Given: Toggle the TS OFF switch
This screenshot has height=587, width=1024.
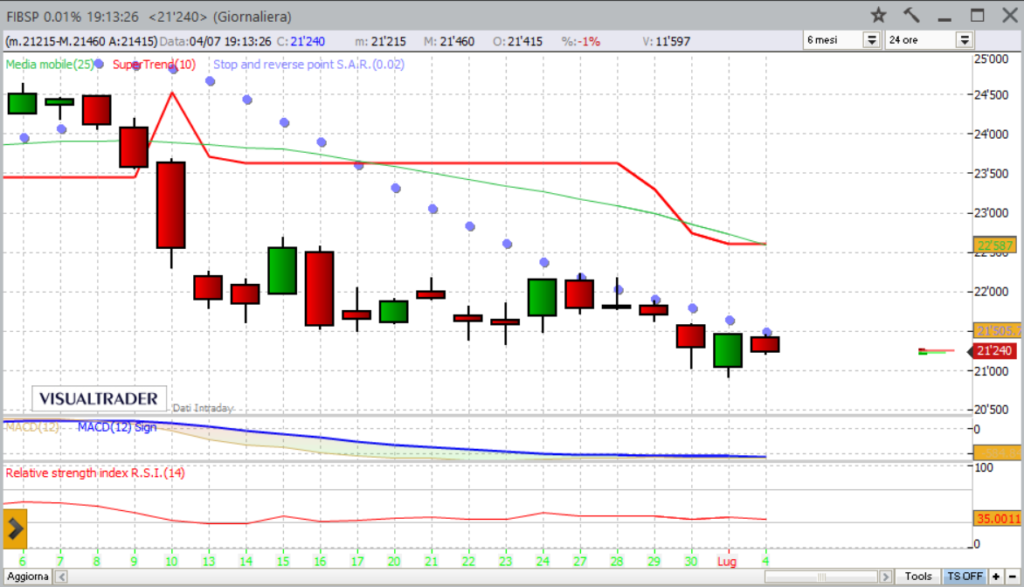Looking at the screenshot, I should [965, 576].
